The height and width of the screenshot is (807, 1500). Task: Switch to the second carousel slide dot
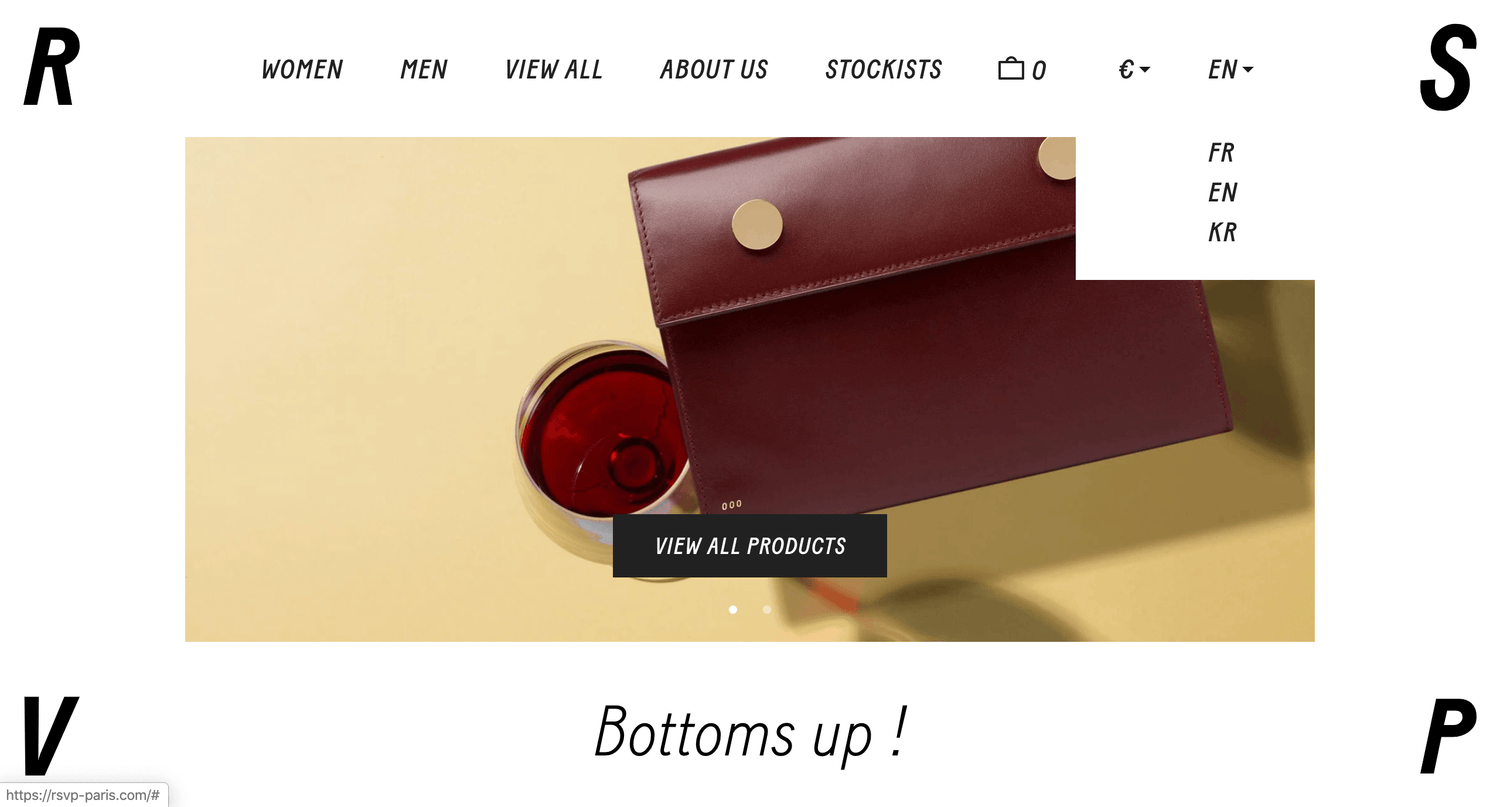point(767,609)
